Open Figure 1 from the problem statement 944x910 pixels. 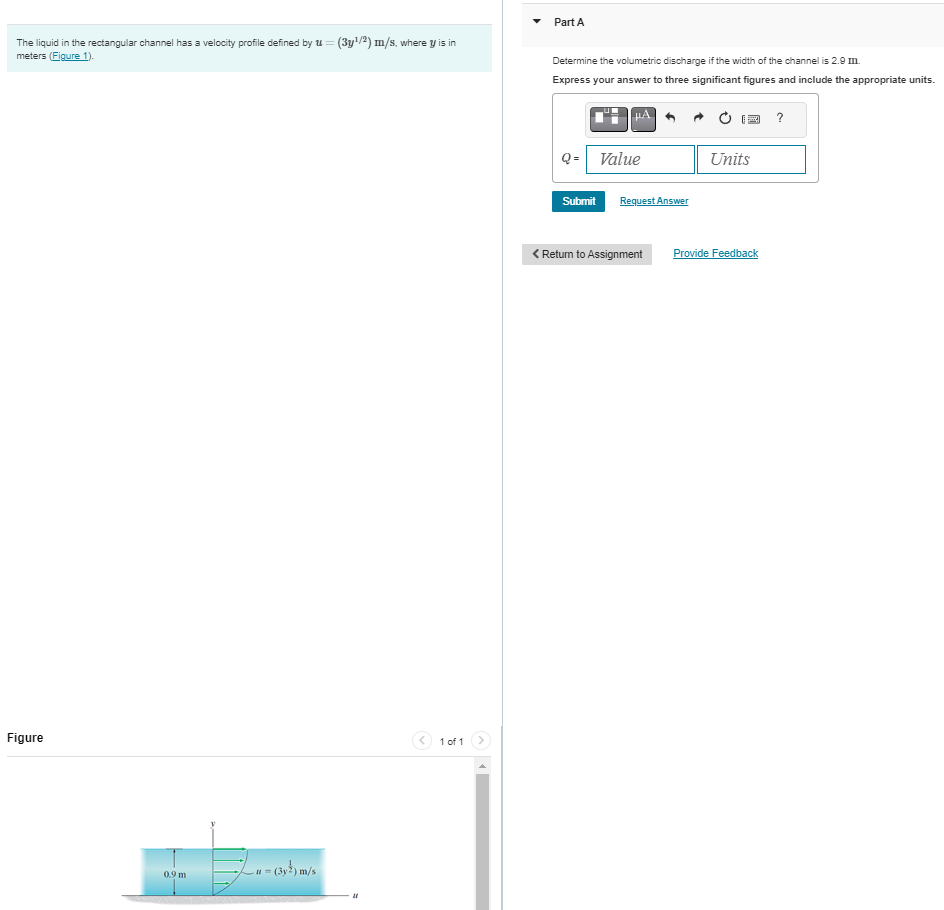click(68, 55)
